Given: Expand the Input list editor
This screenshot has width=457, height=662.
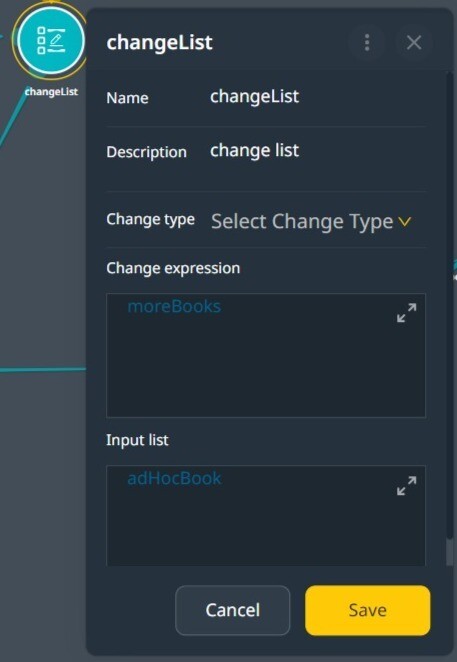Looking at the screenshot, I should pyautogui.click(x=406, y=486).
